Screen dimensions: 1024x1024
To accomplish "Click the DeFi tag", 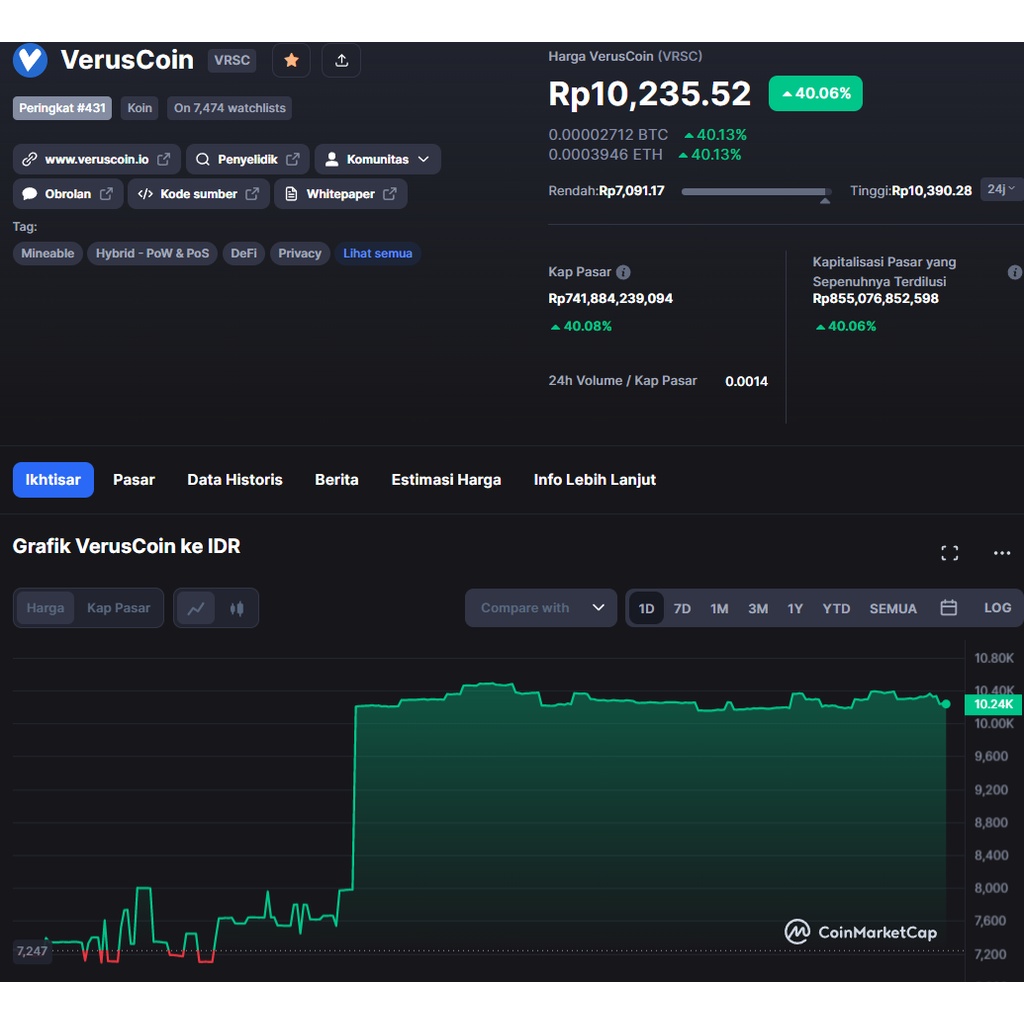I will tap(244, 253).
